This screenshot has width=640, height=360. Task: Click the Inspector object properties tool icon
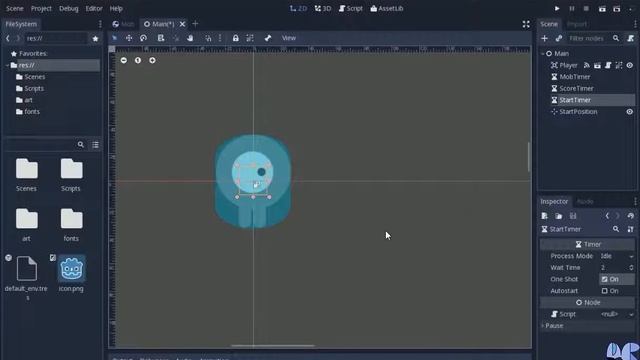tap(631, 229)
